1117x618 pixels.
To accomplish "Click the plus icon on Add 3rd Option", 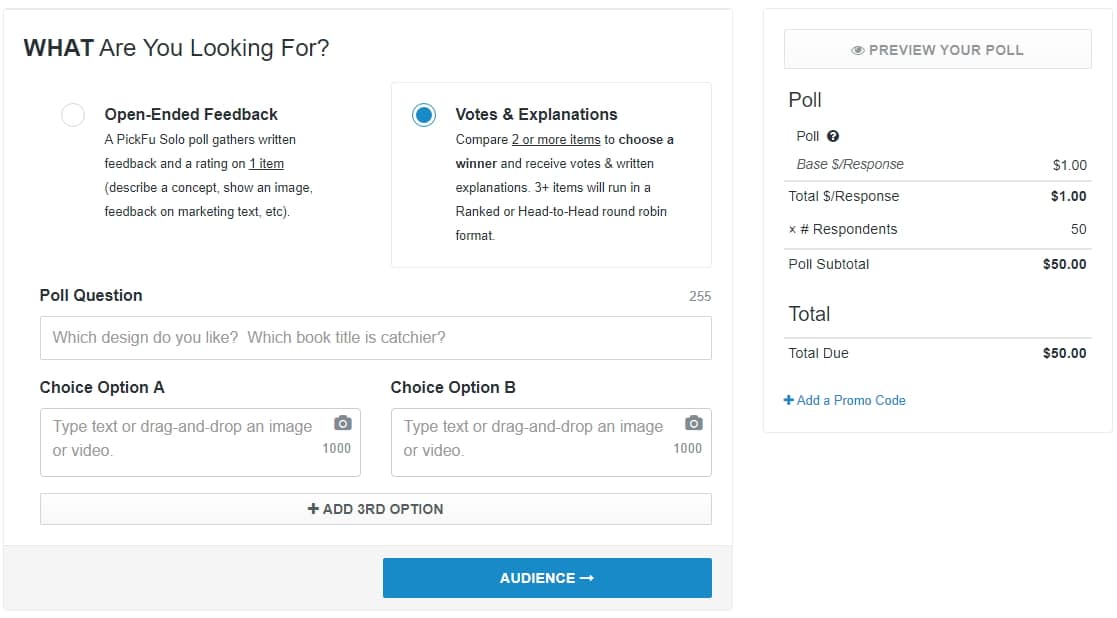I will [313, 508].
